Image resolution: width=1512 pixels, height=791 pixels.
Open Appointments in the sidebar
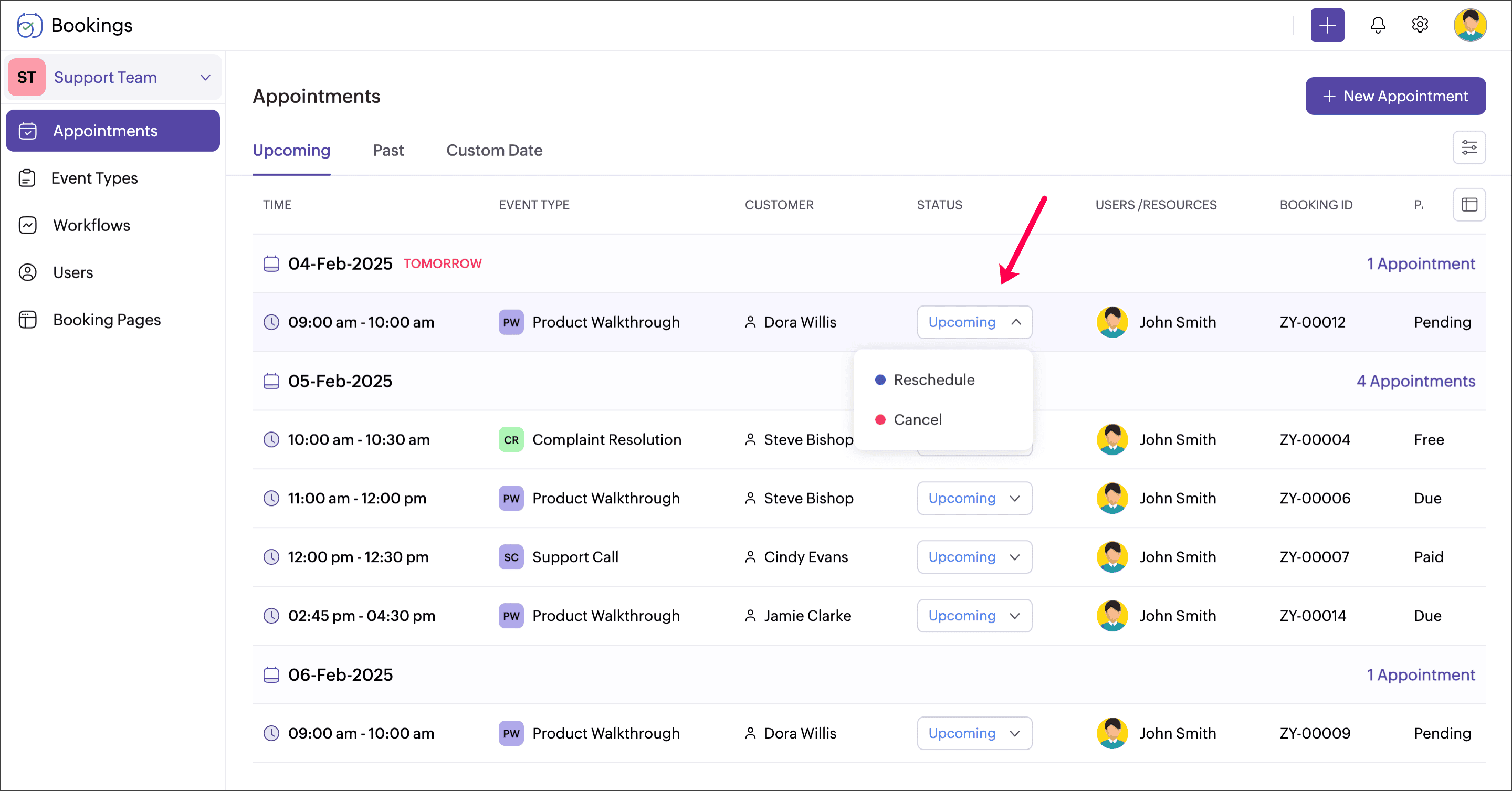click(x=113, y=130)
